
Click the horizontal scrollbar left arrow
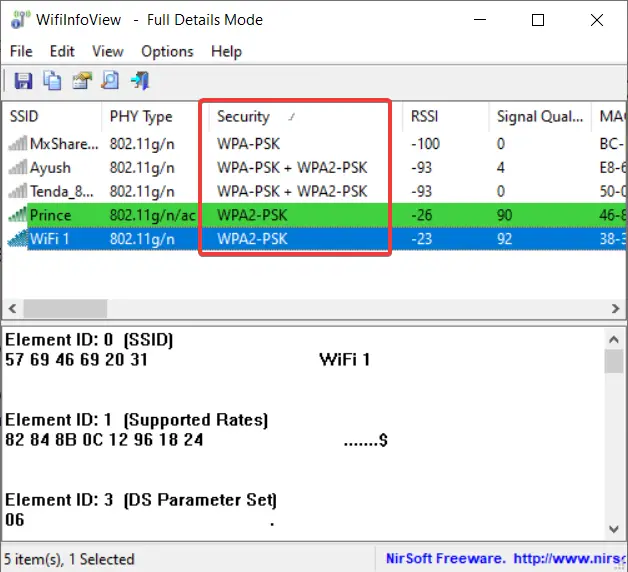(x=12, y=308)
